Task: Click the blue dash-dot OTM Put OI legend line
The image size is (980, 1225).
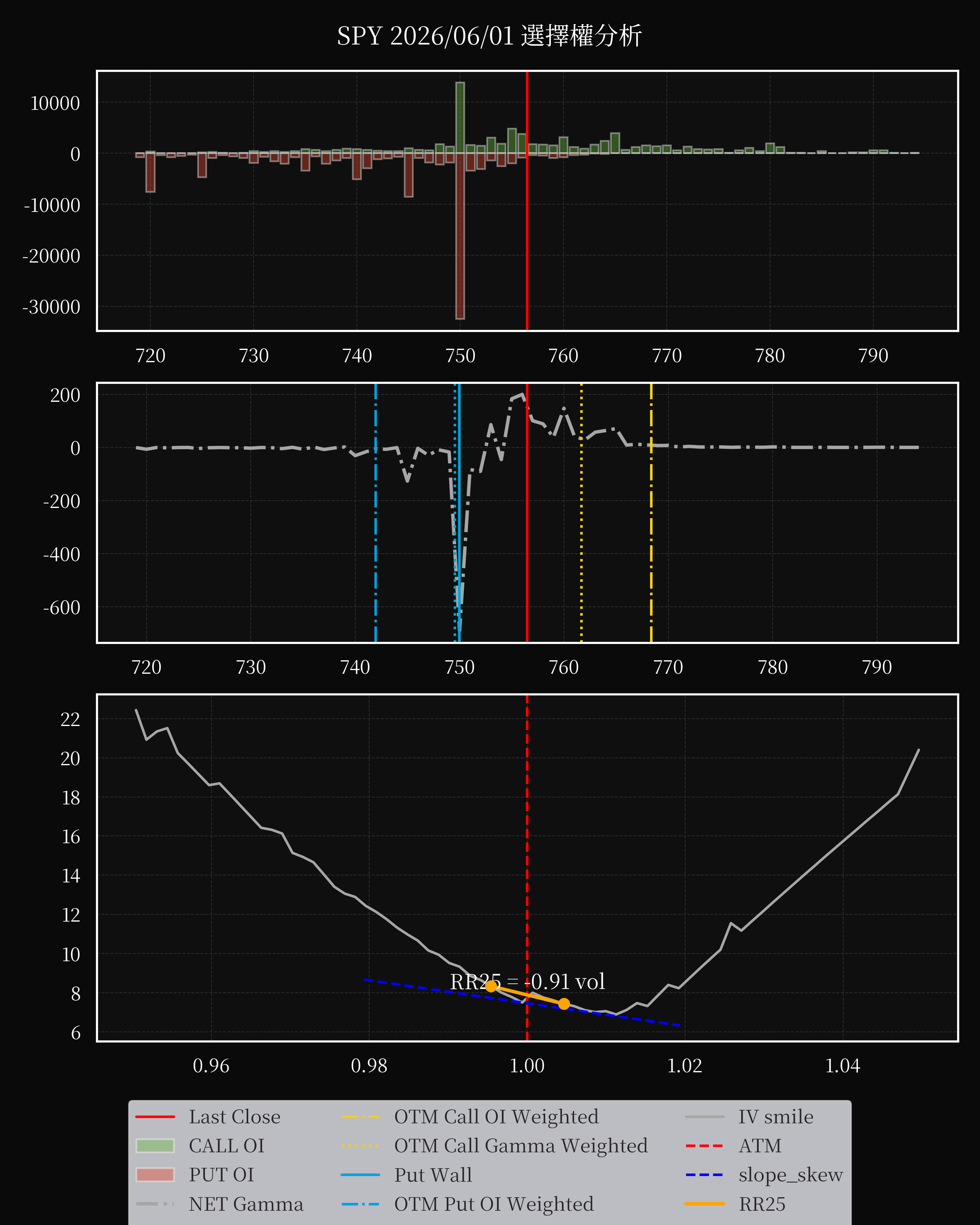Action: pyautogui.click(x=360, y=1204)
